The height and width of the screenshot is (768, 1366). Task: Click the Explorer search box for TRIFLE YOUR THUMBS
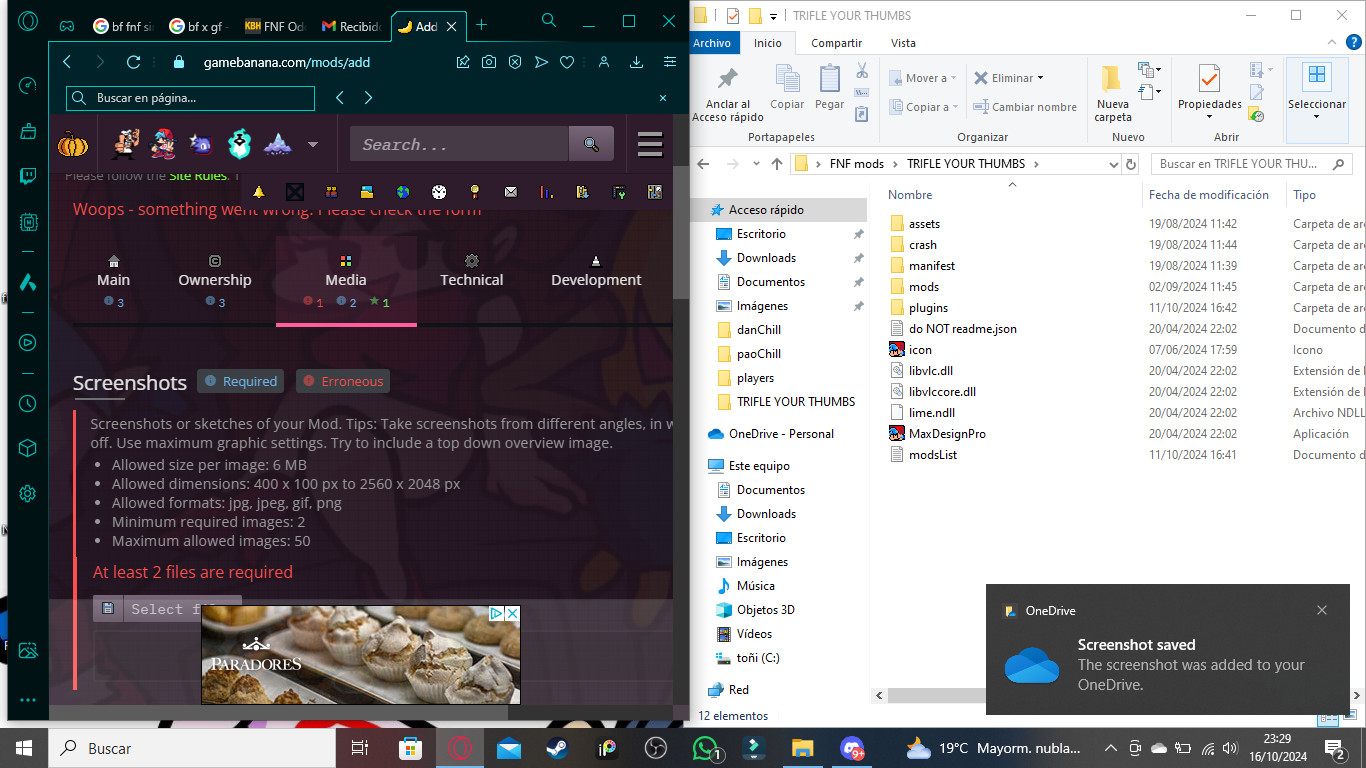[1251, 164]
